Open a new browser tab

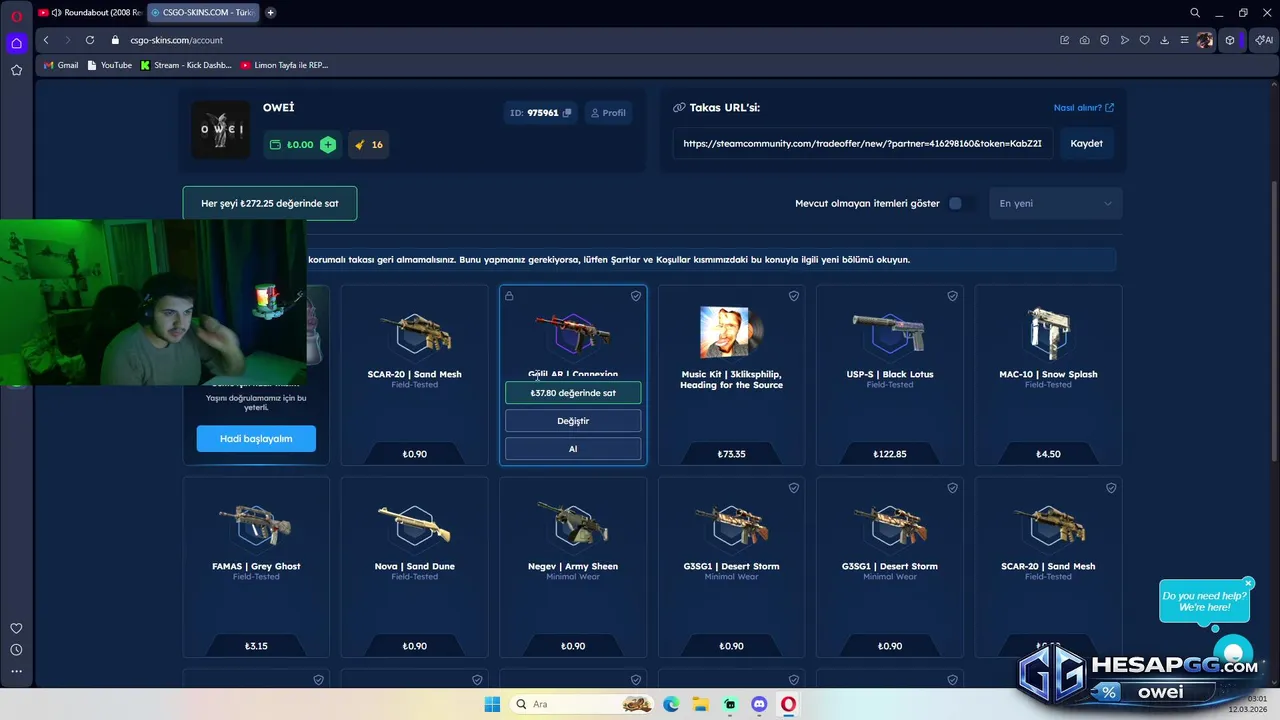[270, 13]
